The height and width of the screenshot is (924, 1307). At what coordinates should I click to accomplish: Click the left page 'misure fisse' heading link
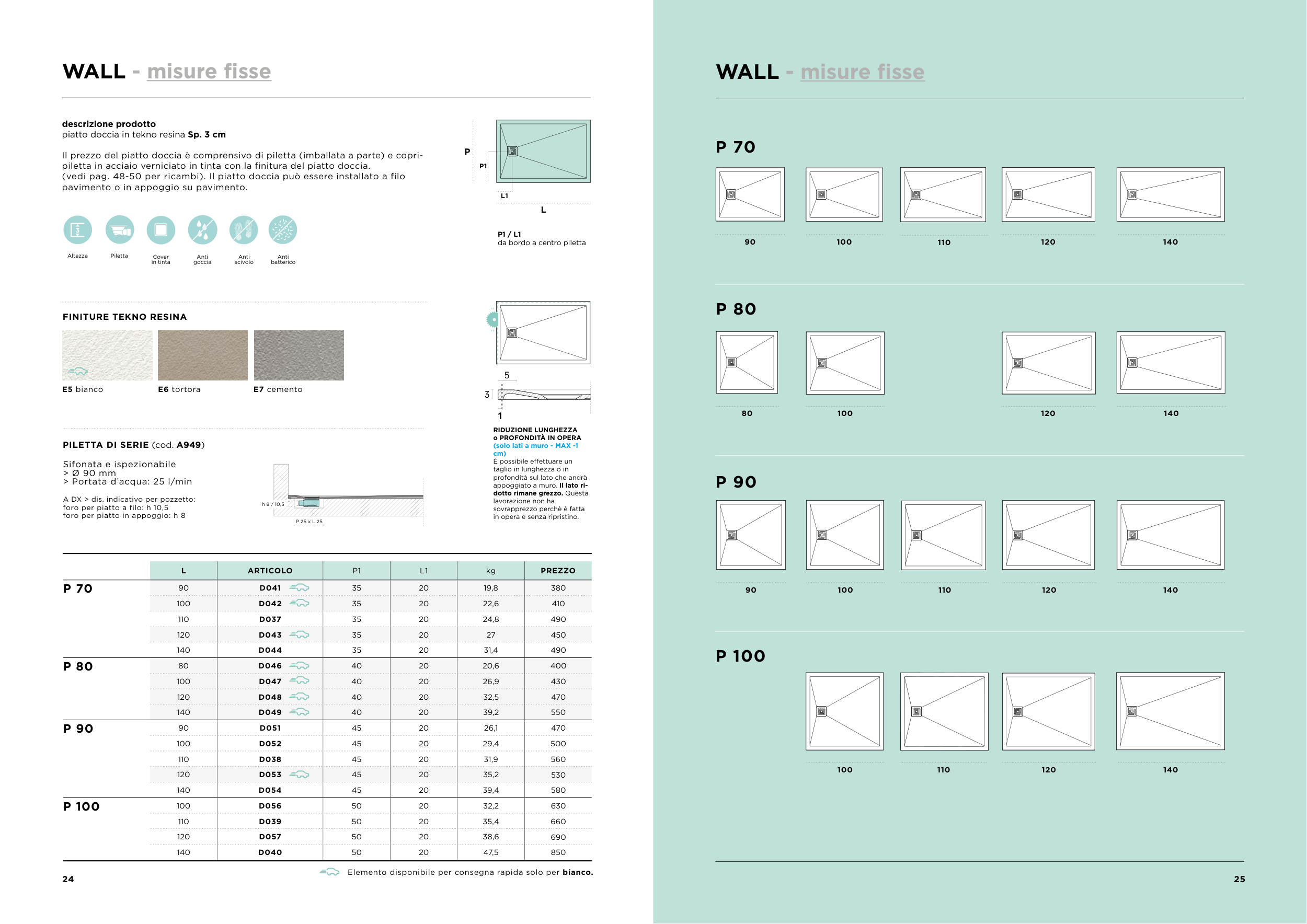pyautogui.click(x=209, y=72)
